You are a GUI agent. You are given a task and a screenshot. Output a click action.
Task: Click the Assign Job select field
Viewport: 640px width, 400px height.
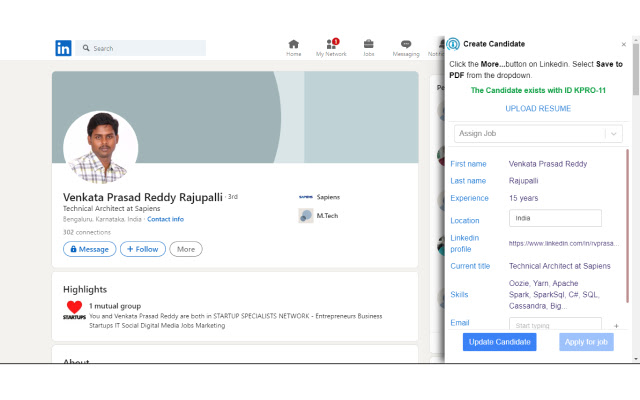coord(538,133)
